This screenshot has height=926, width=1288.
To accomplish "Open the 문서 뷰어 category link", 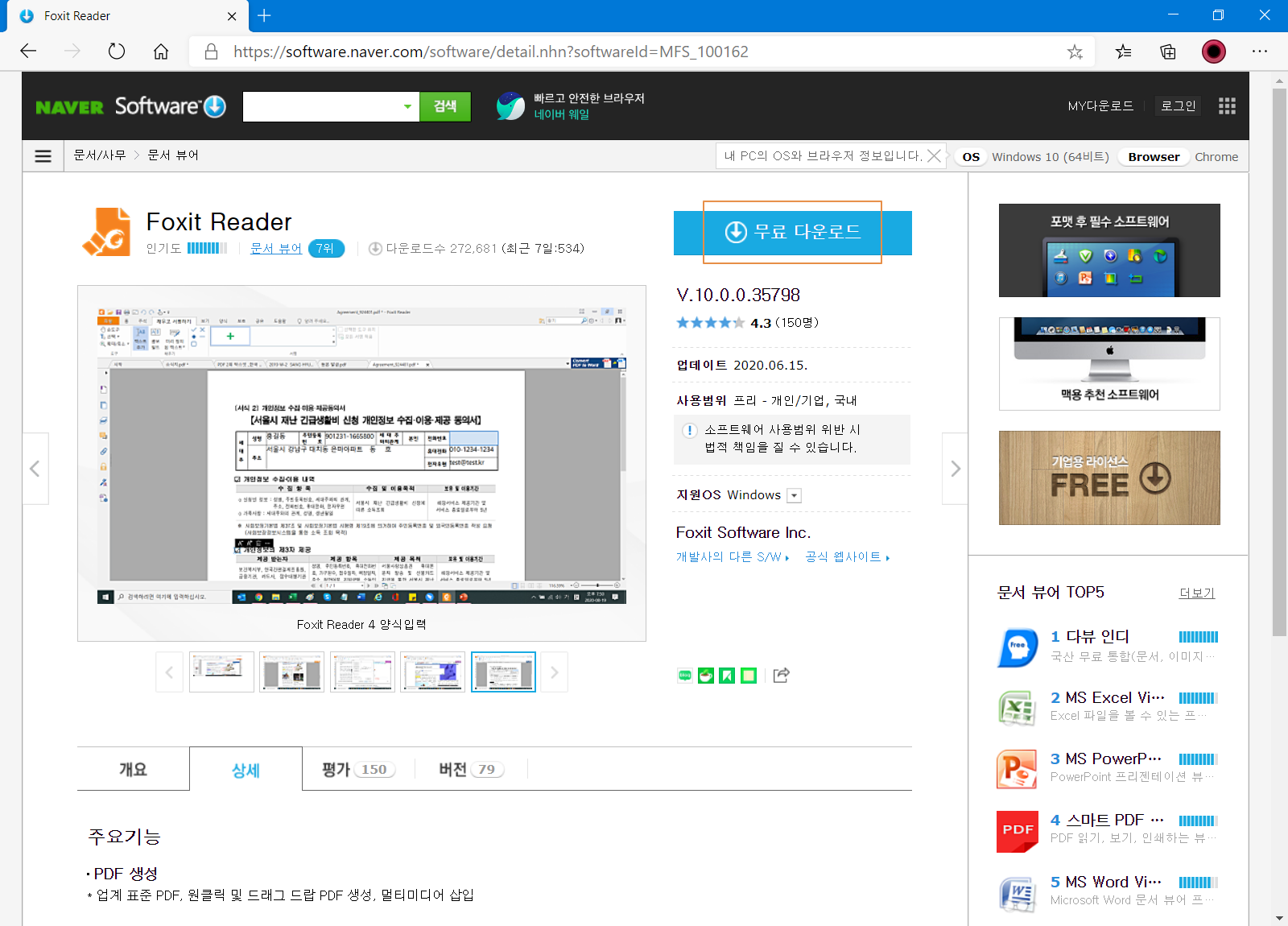I will coord(276,249).
